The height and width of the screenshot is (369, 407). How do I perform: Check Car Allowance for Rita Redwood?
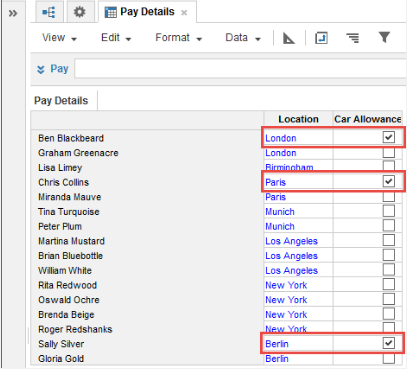[x=389, y=284]
